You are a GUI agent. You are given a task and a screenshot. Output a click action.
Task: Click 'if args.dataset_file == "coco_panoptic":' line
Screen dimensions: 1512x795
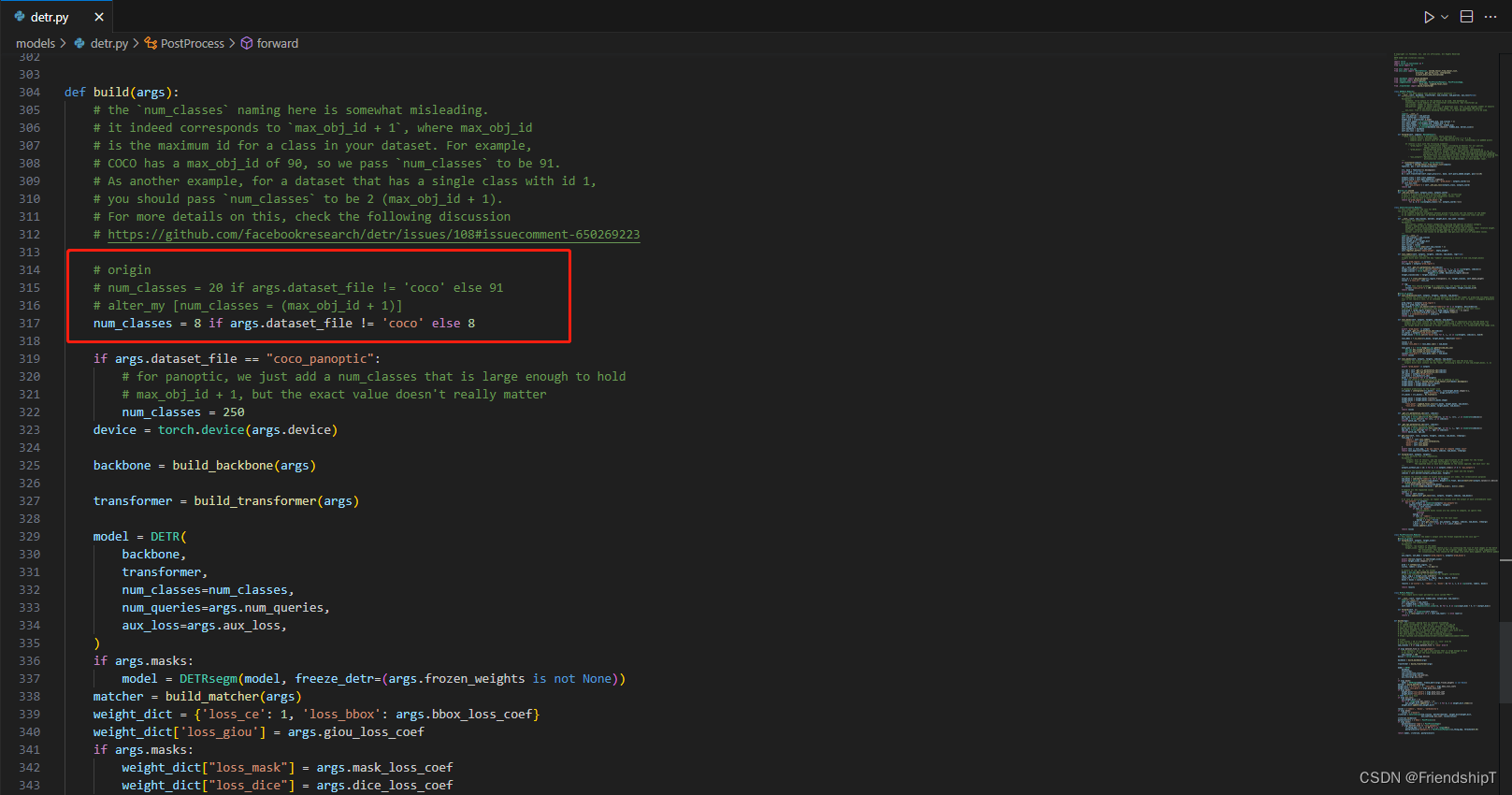237,359
